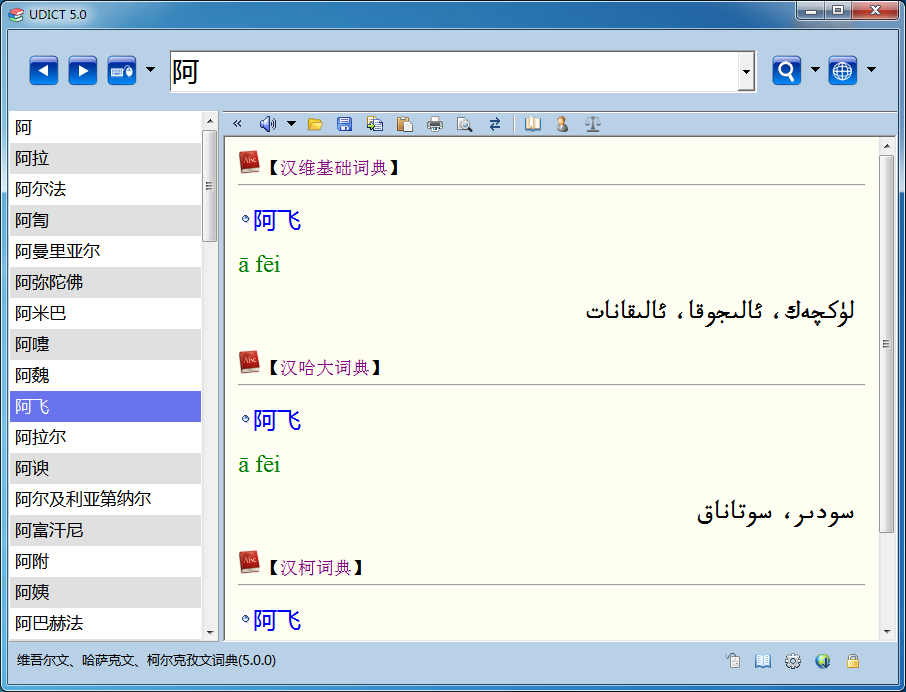
Task: Click inside the search text field
Action: (x=450, y=72)
